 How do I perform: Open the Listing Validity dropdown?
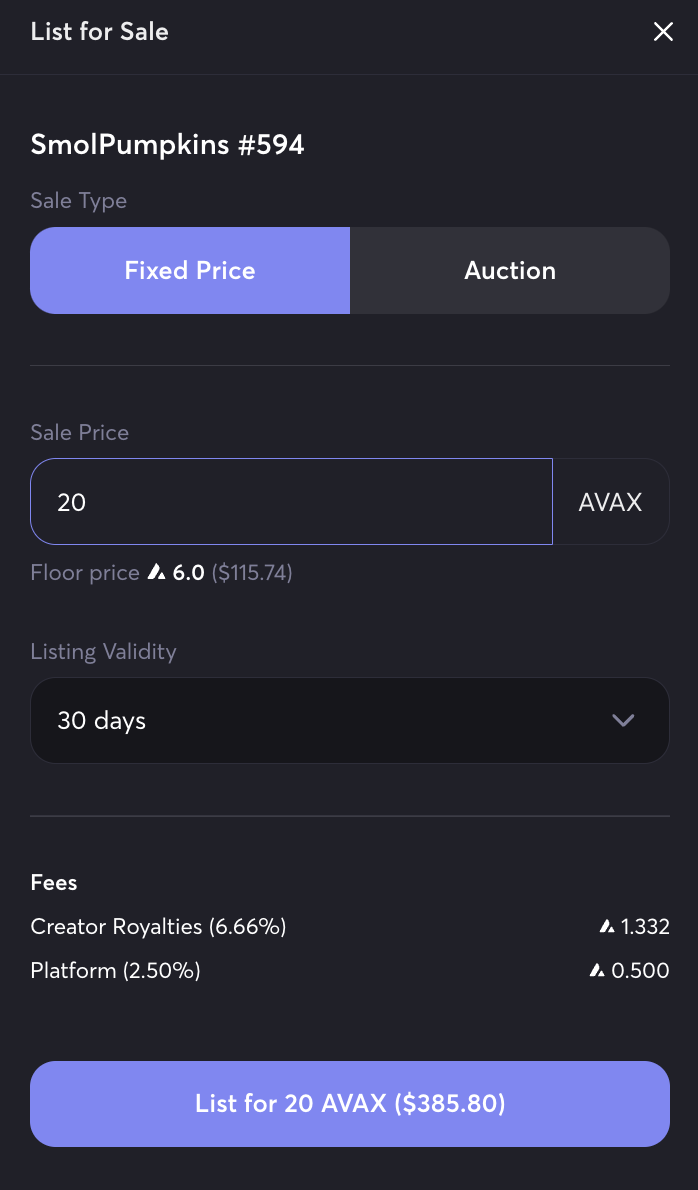click(x=349, y=721)
